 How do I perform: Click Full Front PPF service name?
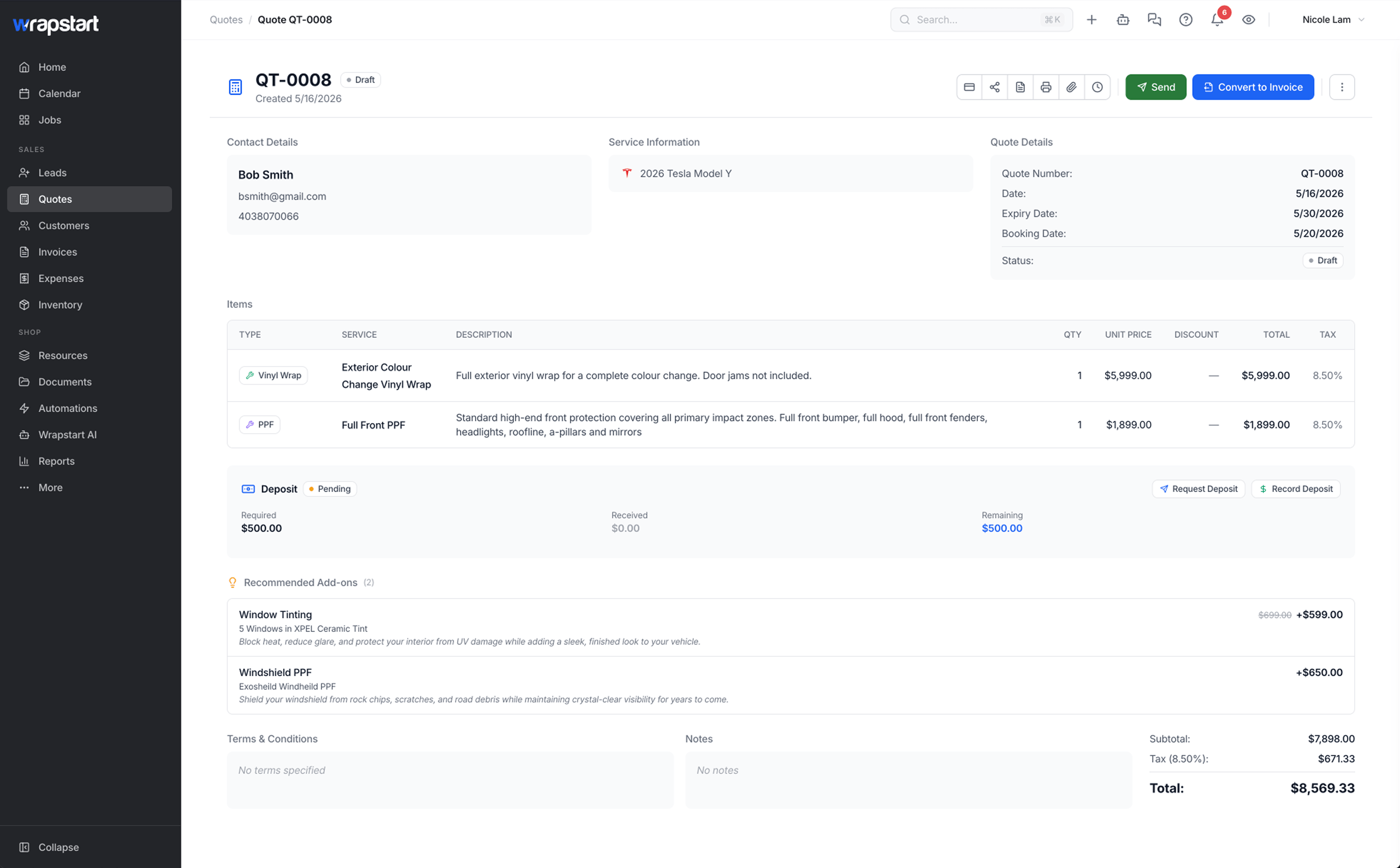[373, 425]
